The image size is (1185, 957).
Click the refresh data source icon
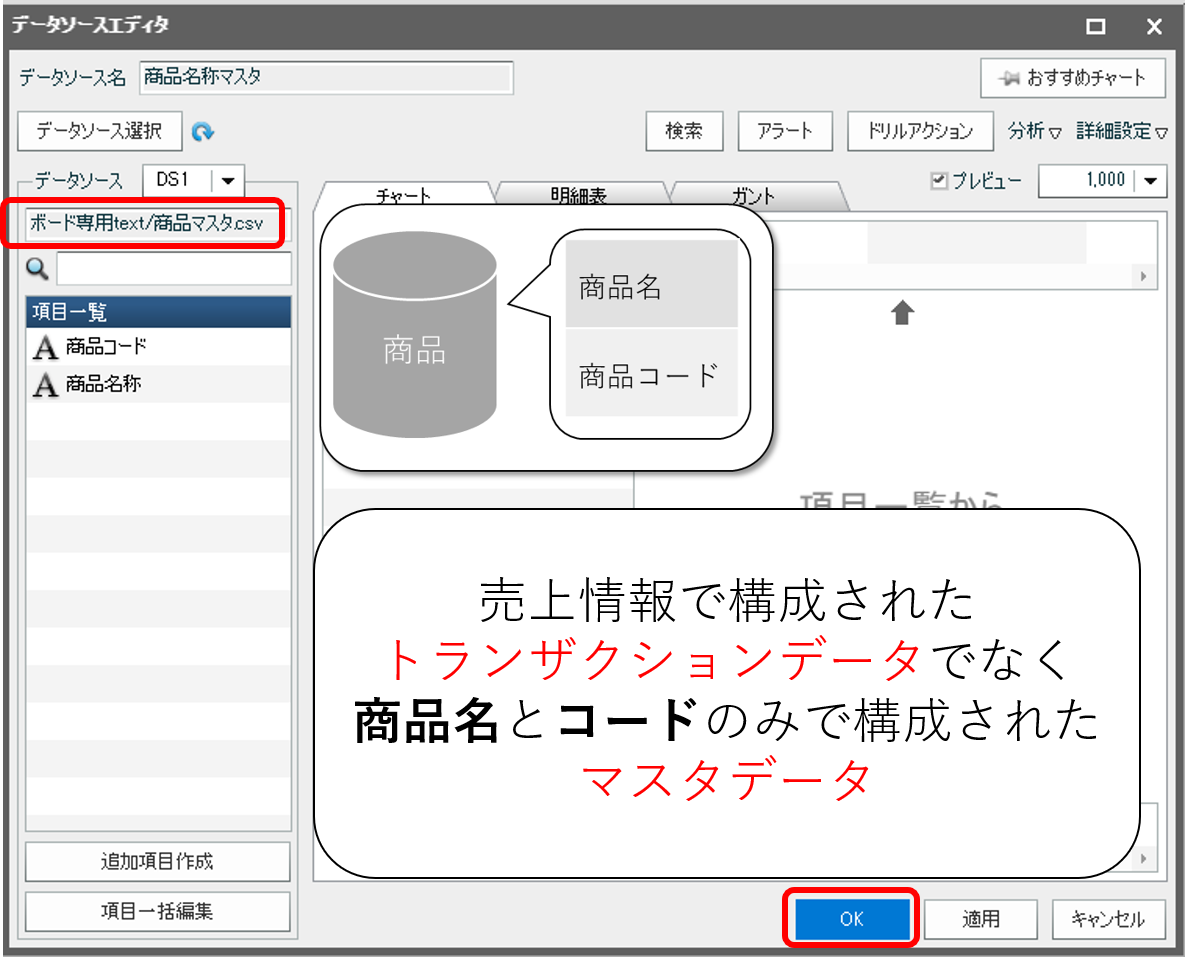click(x=203, y=132)
